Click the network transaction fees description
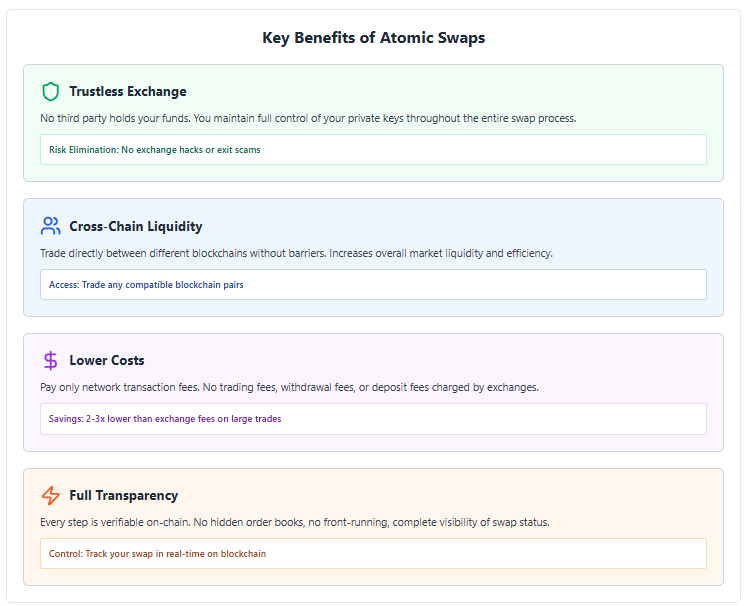This screenshot has height=606, width=754. coord(289,387)
